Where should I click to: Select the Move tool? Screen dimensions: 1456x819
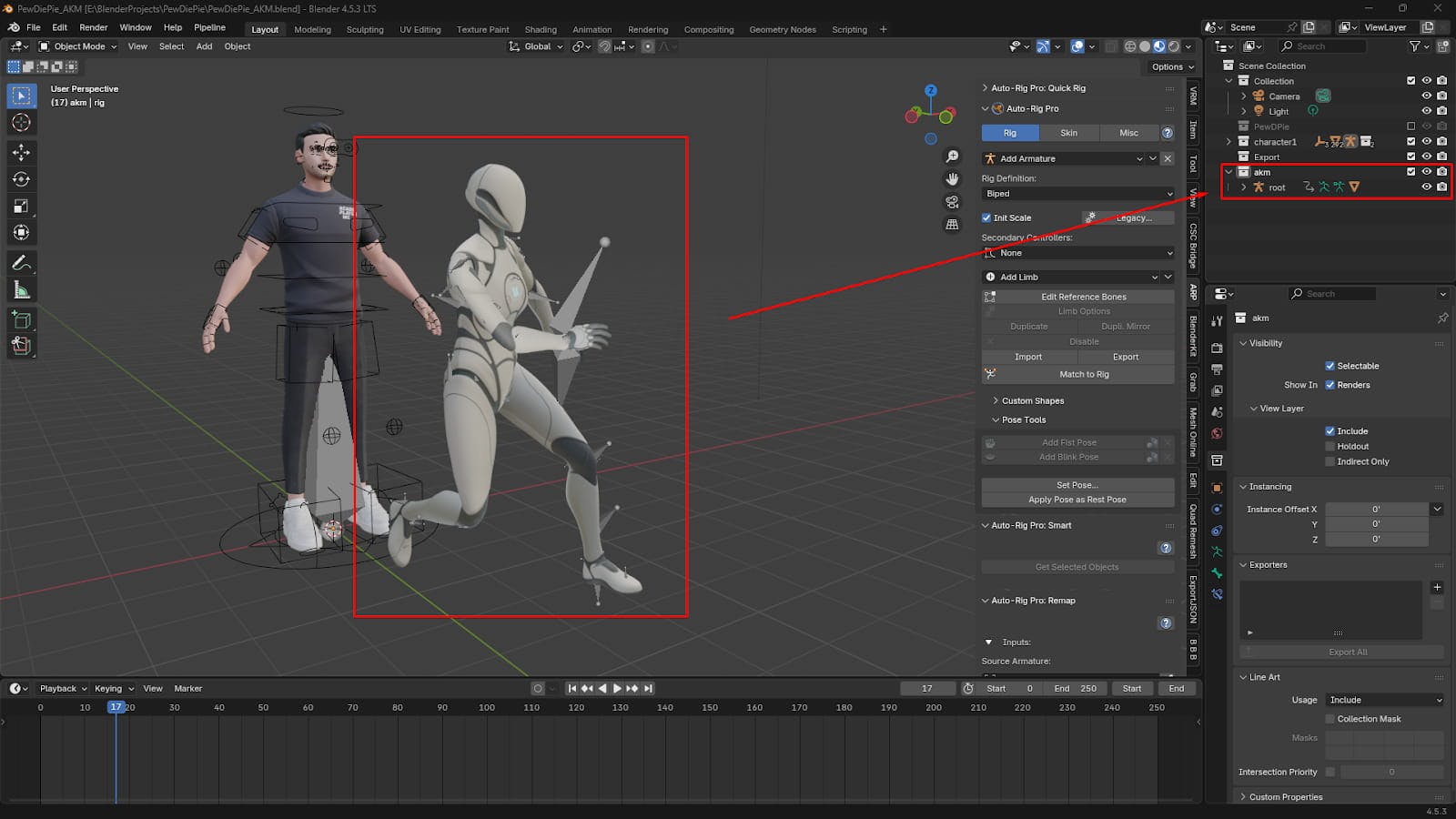[21, 152]
